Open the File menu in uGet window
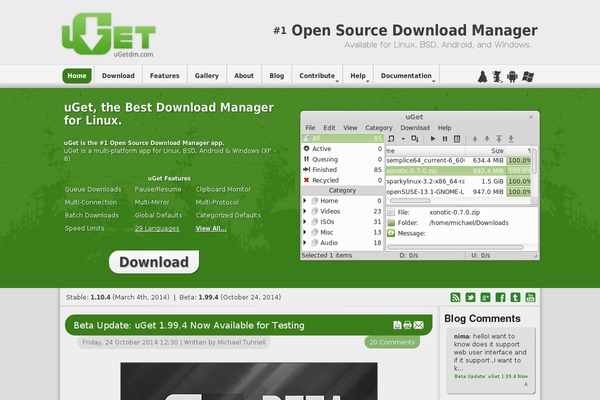The width and height of the screenshot is (600, 400). (310, 128)
